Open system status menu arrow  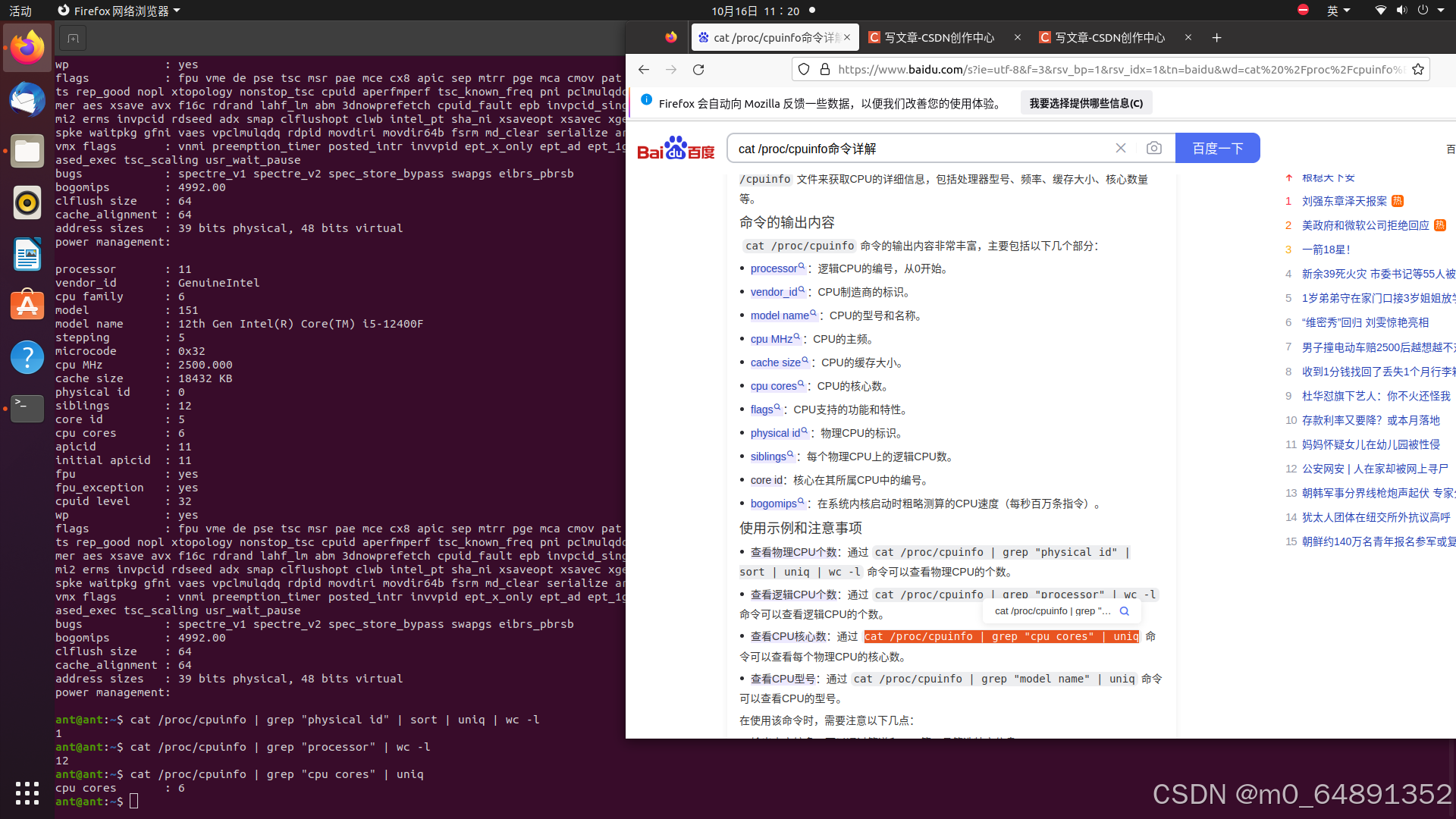pyautogui.click(x=1441, y=11)
